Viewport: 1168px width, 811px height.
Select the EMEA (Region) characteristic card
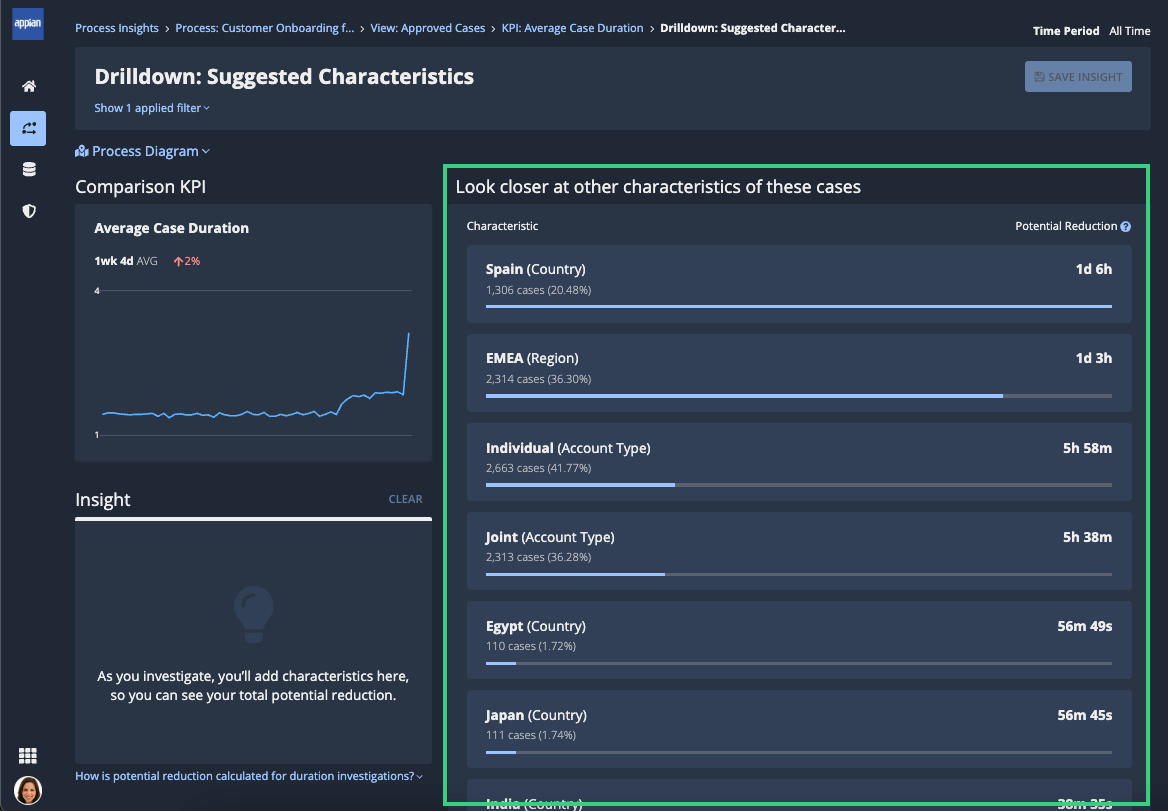point(799,373)
